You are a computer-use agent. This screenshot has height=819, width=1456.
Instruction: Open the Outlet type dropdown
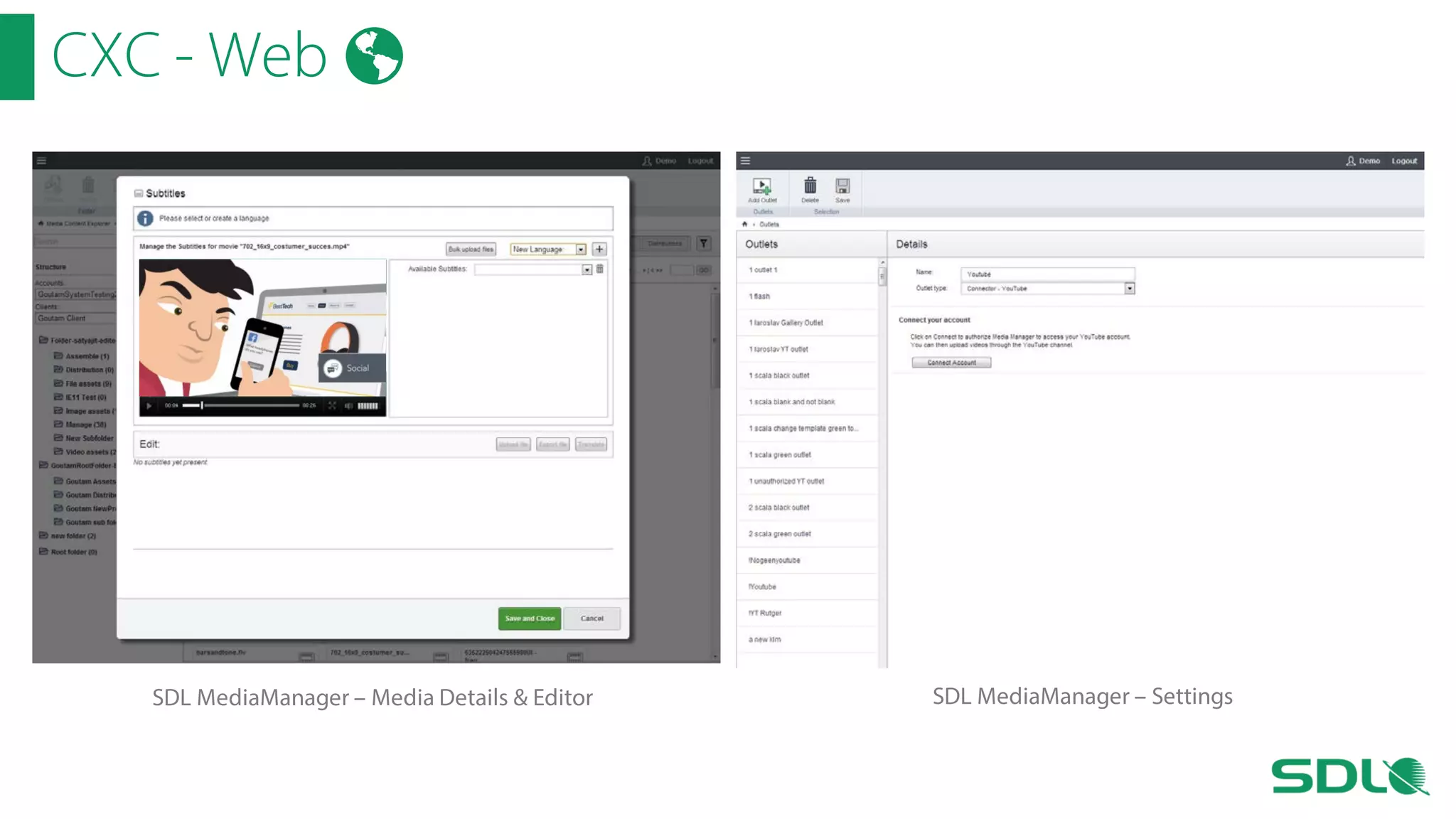[1047, 289]
